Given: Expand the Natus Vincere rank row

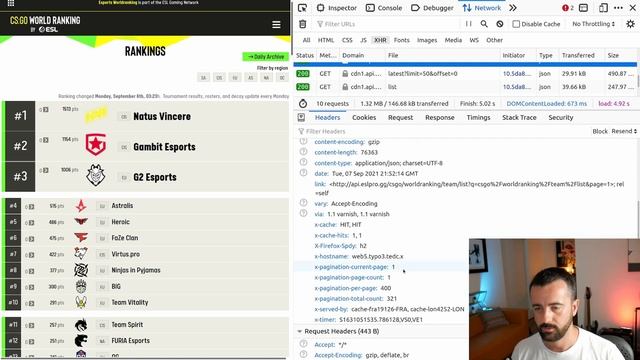Looking at the screenshot, I should pyautogui.click(x=46, y=109).
